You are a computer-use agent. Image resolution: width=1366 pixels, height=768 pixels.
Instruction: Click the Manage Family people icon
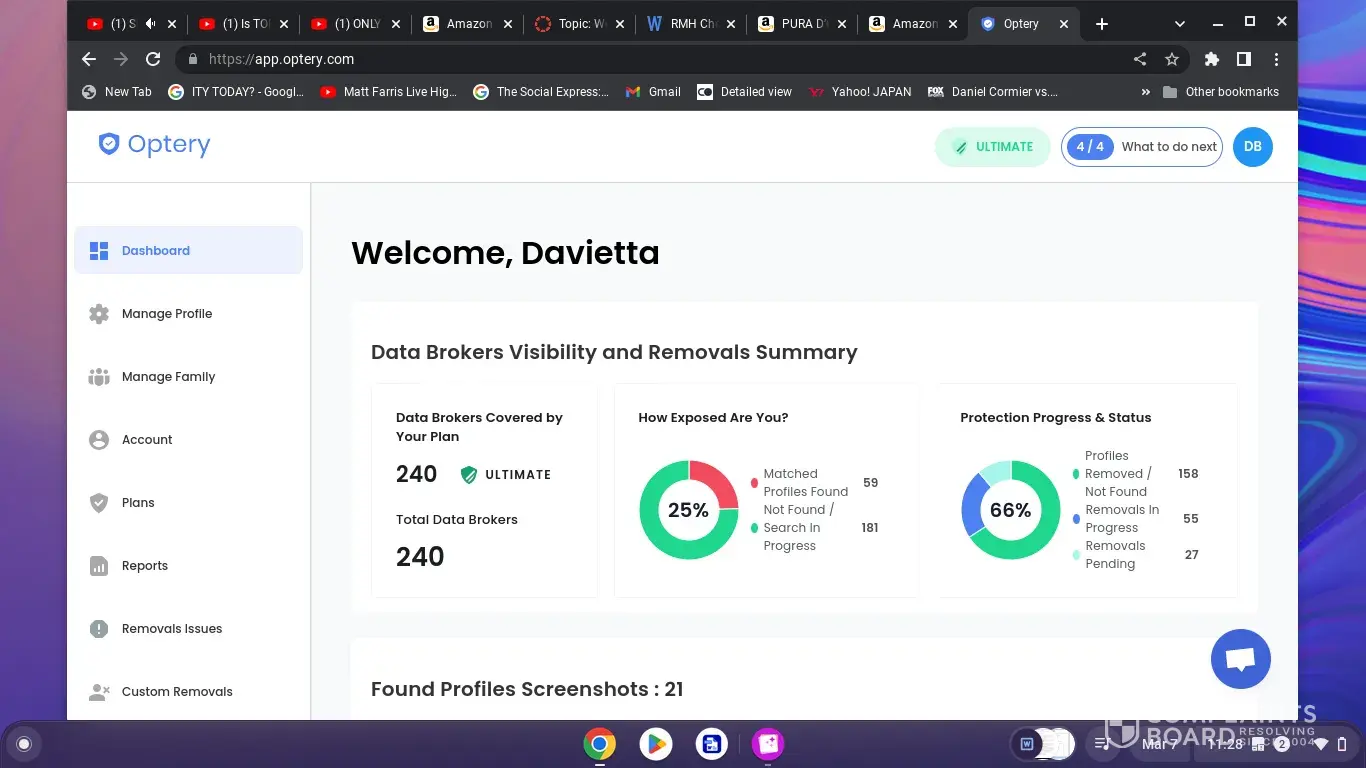(x=99, y=377)
